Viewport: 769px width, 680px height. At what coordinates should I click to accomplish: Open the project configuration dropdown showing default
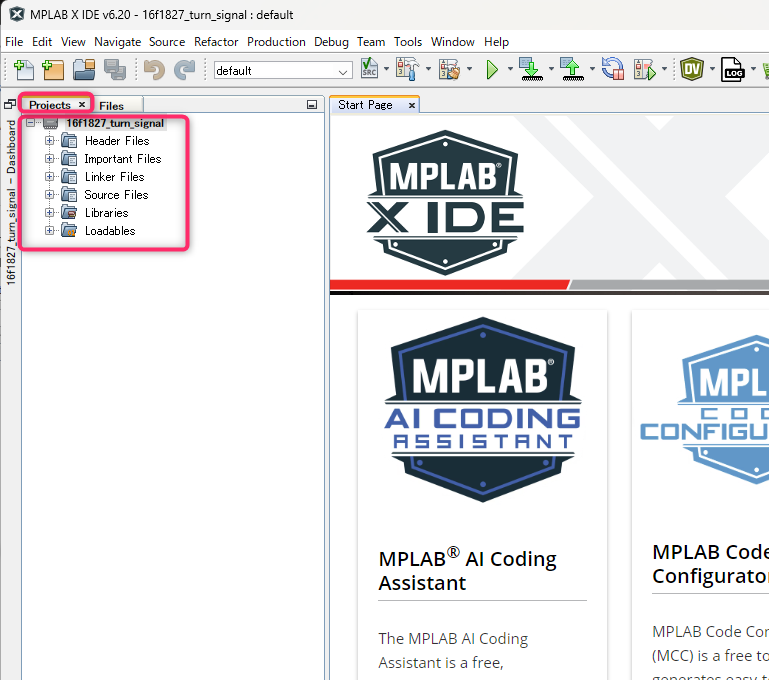pyautogui.click(x=283, y=71)
